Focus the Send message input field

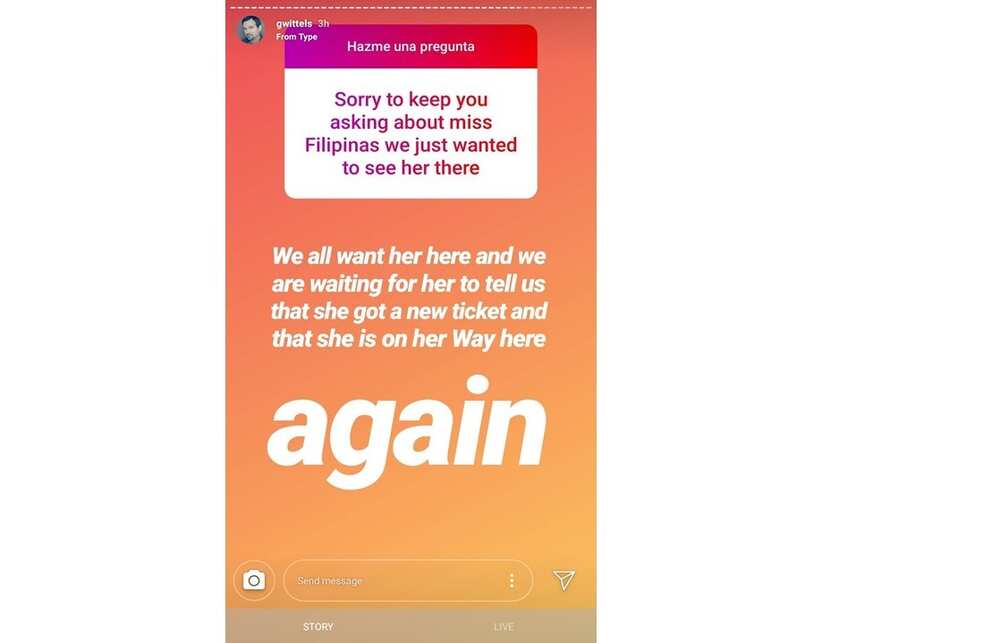[408, 580]
